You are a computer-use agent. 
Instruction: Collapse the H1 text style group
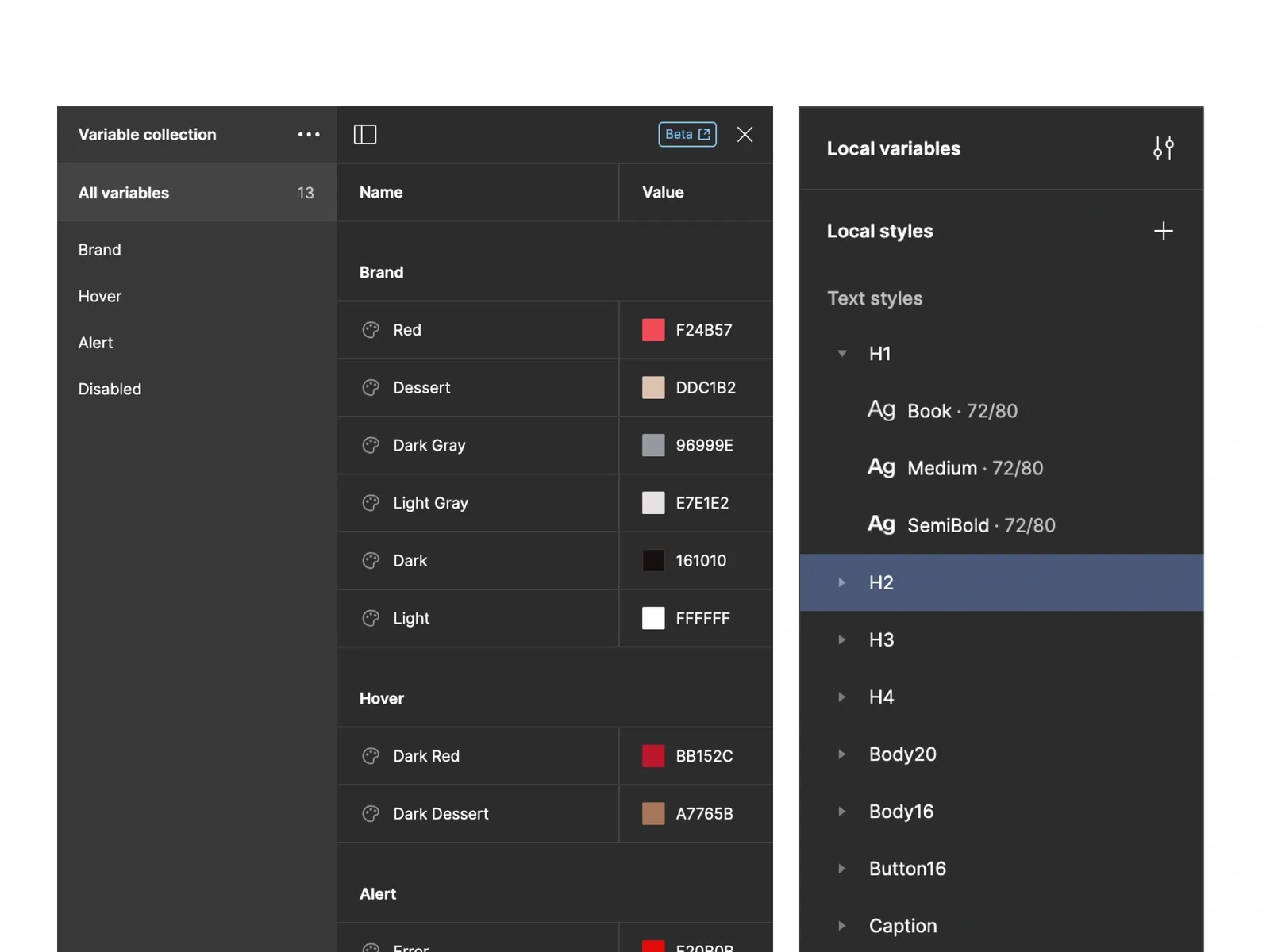point(841,354)
